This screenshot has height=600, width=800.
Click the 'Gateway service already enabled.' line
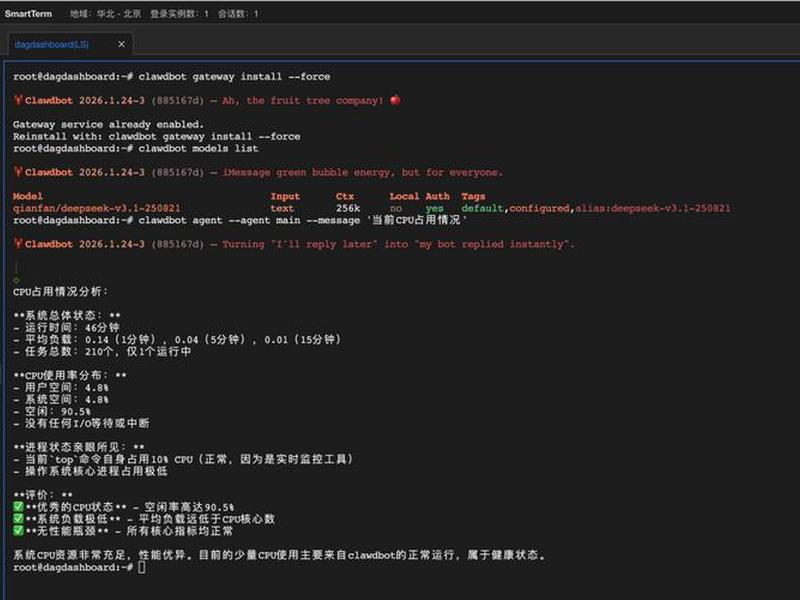pyautogui.click(x=108, y=124)
